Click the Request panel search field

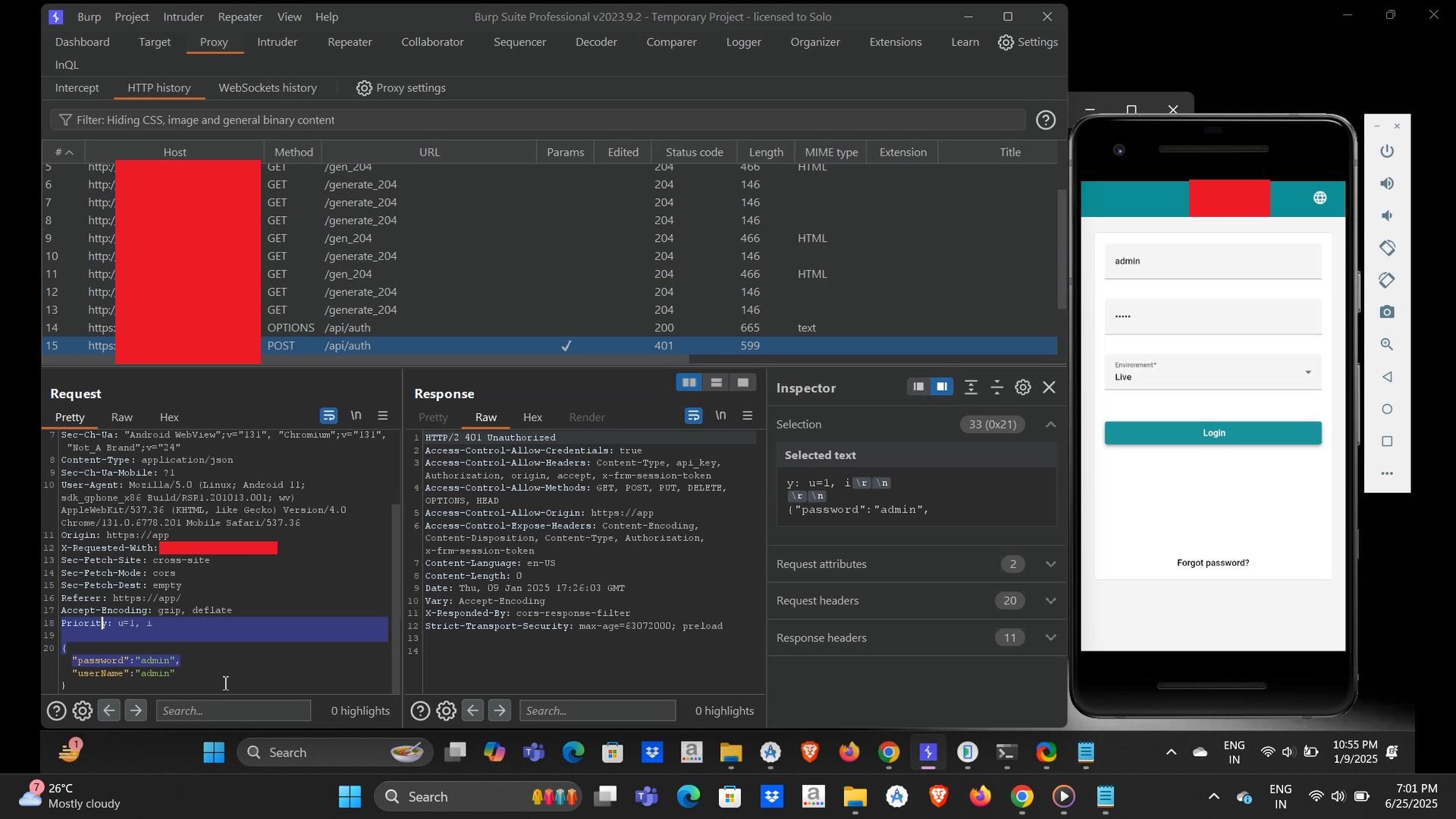tap(233, 711)
